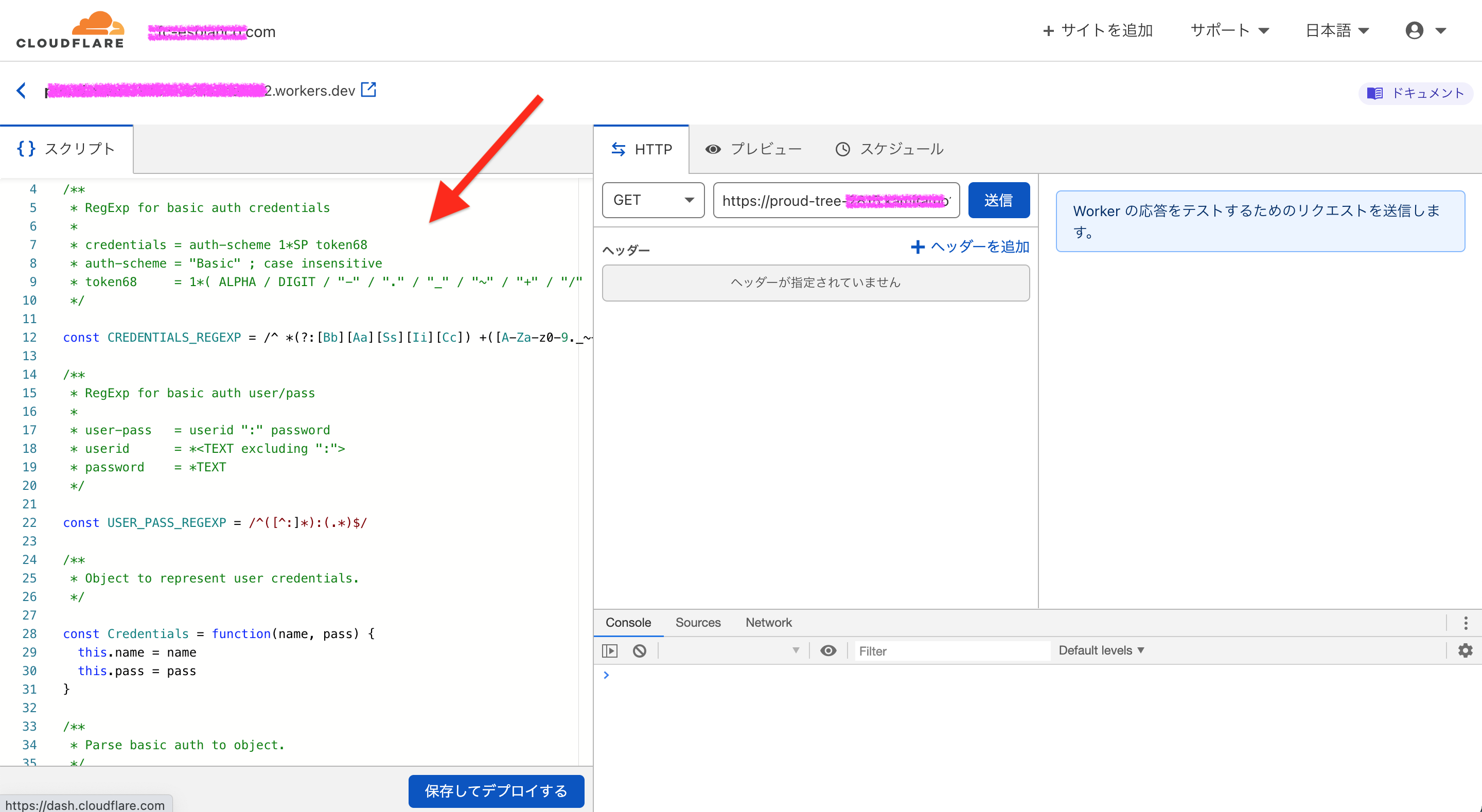Toggle the console sidebar panel icon
Viewport: 1482px width, 812px height.
point(609,651)
